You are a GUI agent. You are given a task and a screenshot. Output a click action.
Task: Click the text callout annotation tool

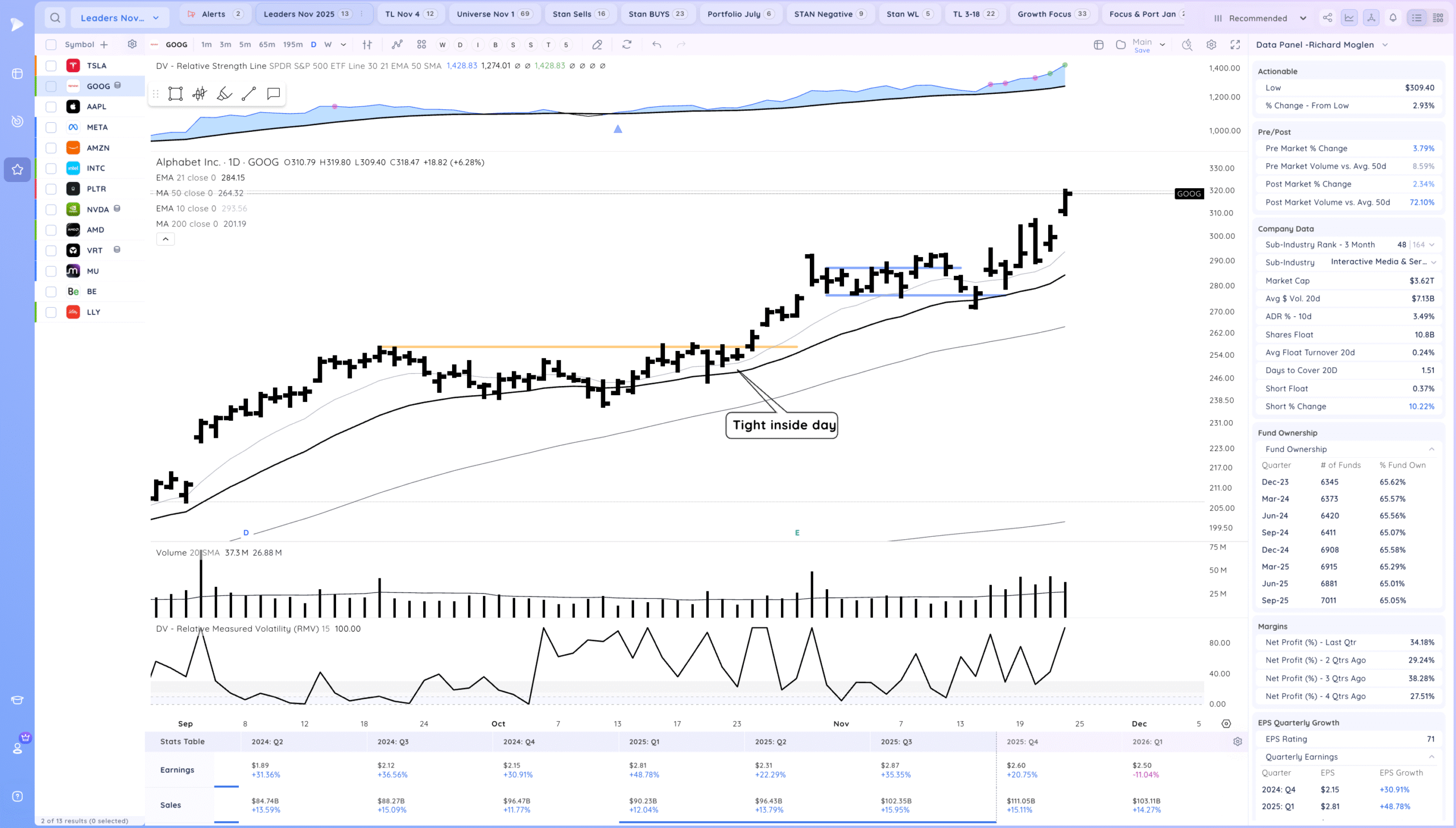click(x=274, y=94)
